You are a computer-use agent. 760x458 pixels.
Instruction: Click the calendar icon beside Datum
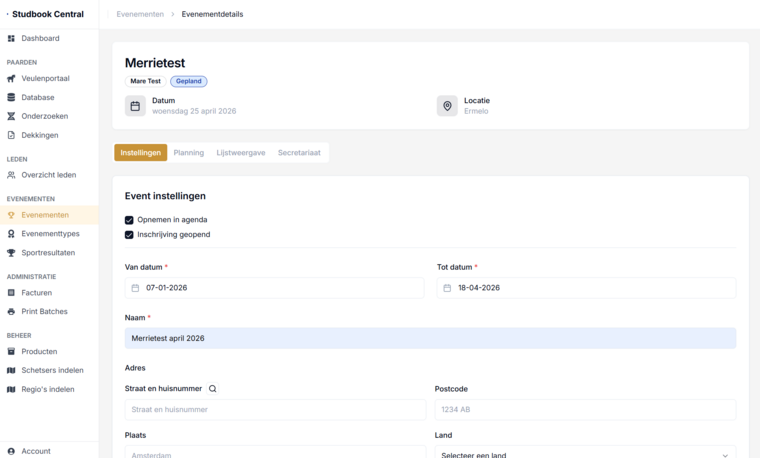[135, 106]
